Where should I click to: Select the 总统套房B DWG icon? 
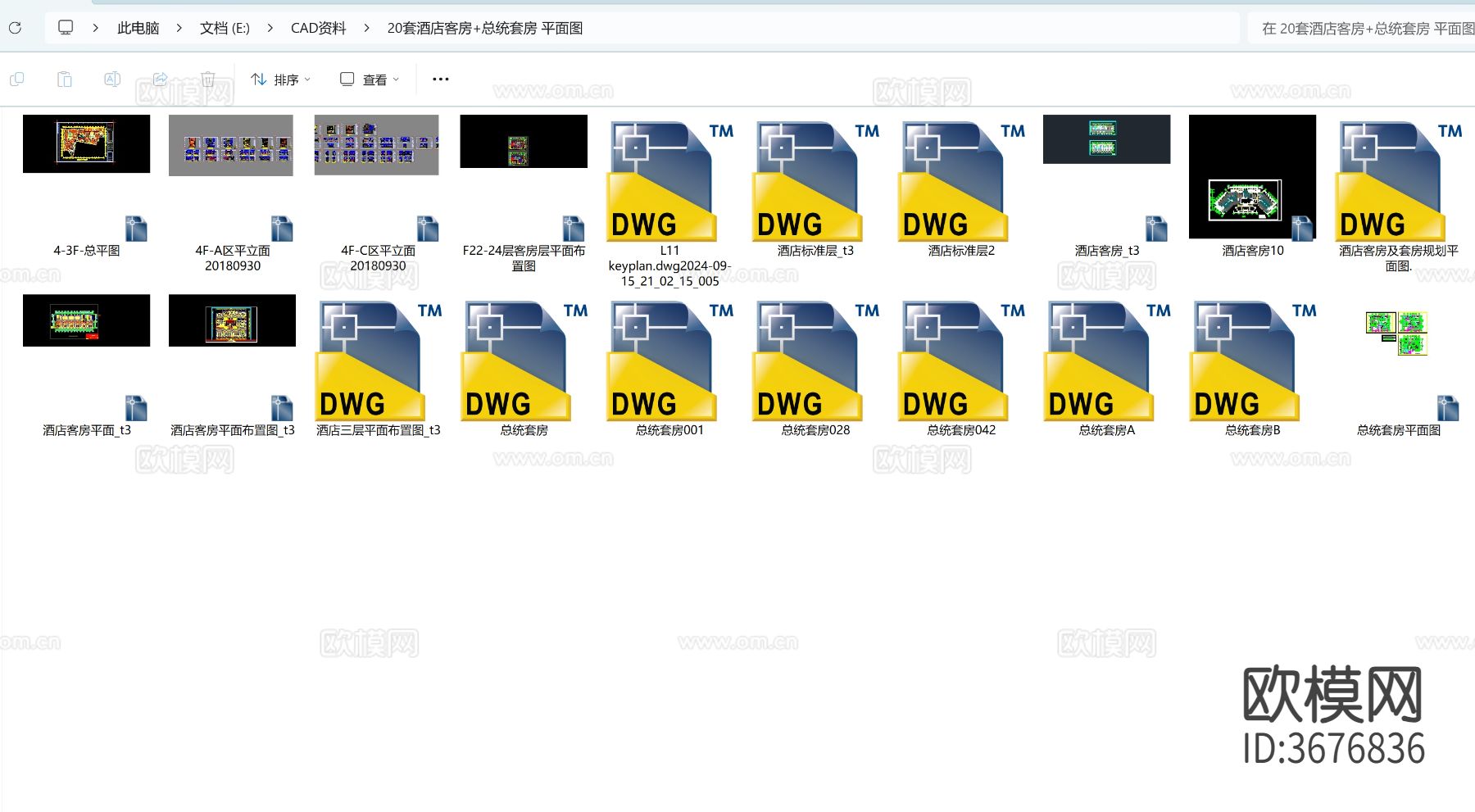click(x=1253, y=361)
